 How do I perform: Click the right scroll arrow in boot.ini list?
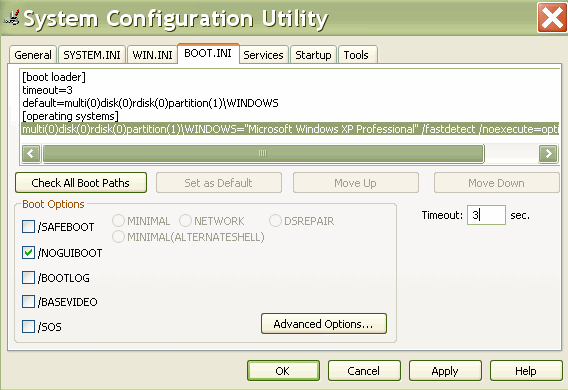[548, 154]
